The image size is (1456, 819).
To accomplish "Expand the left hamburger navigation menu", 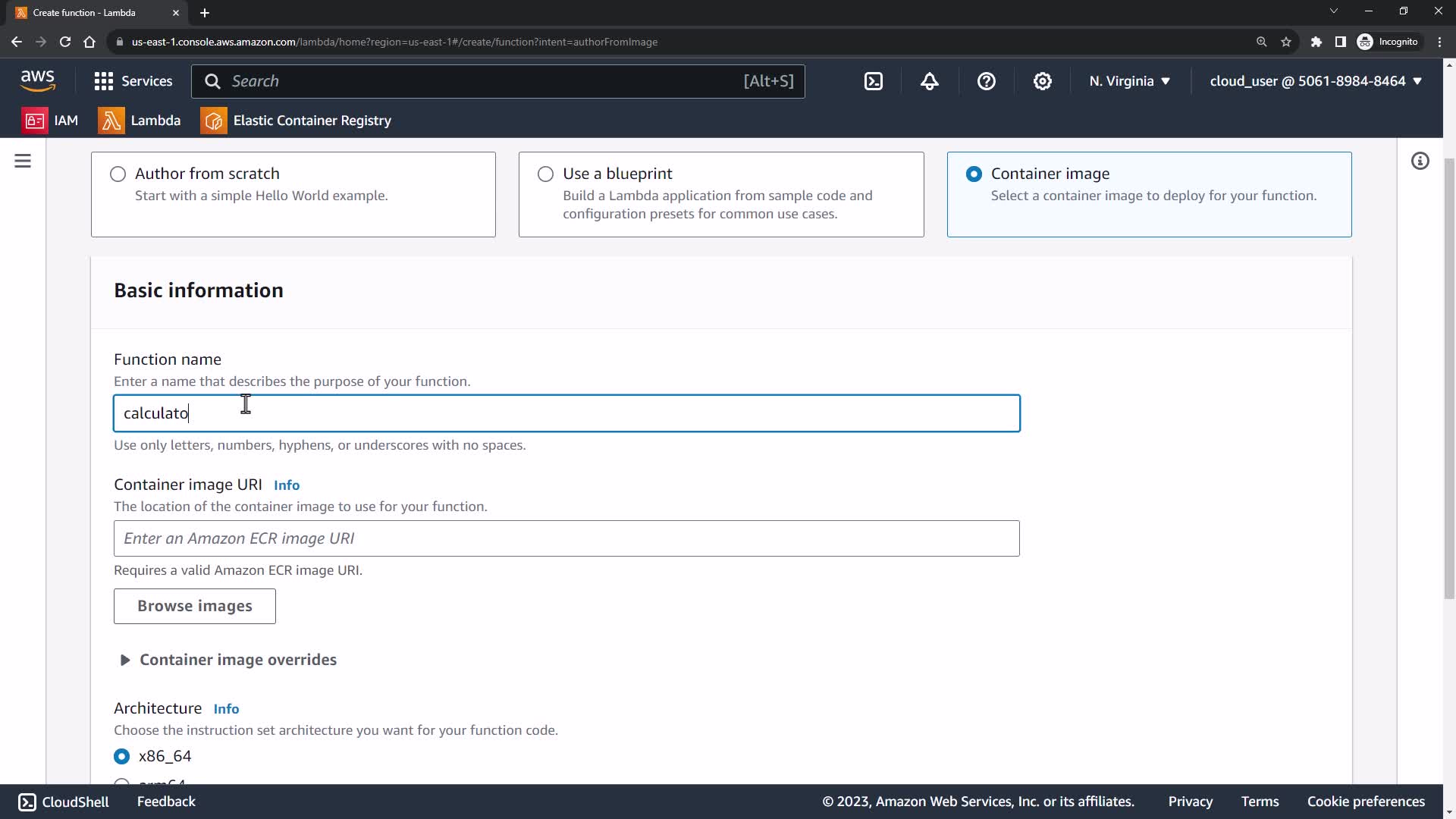I will (23, 161).
